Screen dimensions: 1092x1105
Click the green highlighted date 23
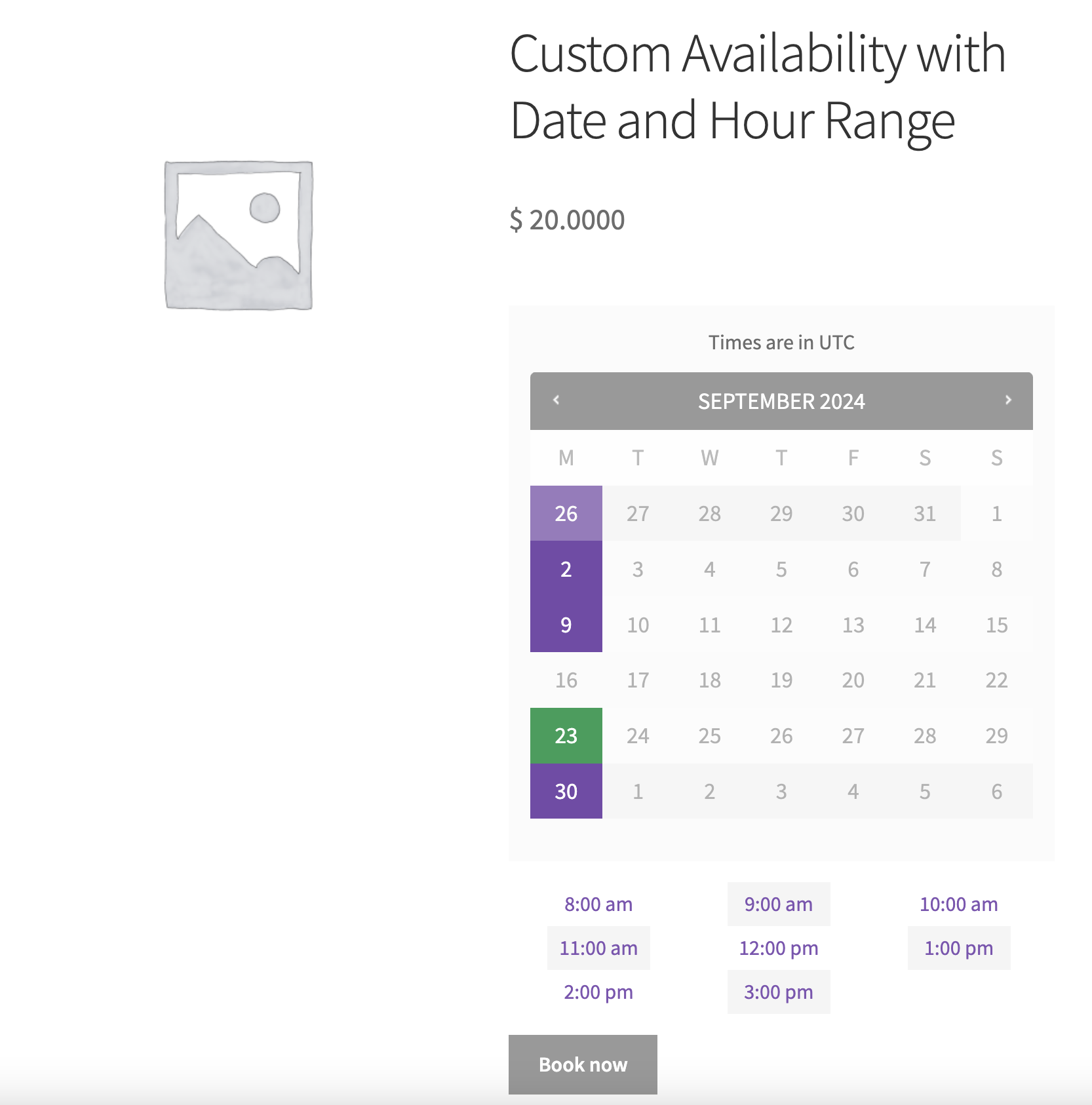click(566, 735)
